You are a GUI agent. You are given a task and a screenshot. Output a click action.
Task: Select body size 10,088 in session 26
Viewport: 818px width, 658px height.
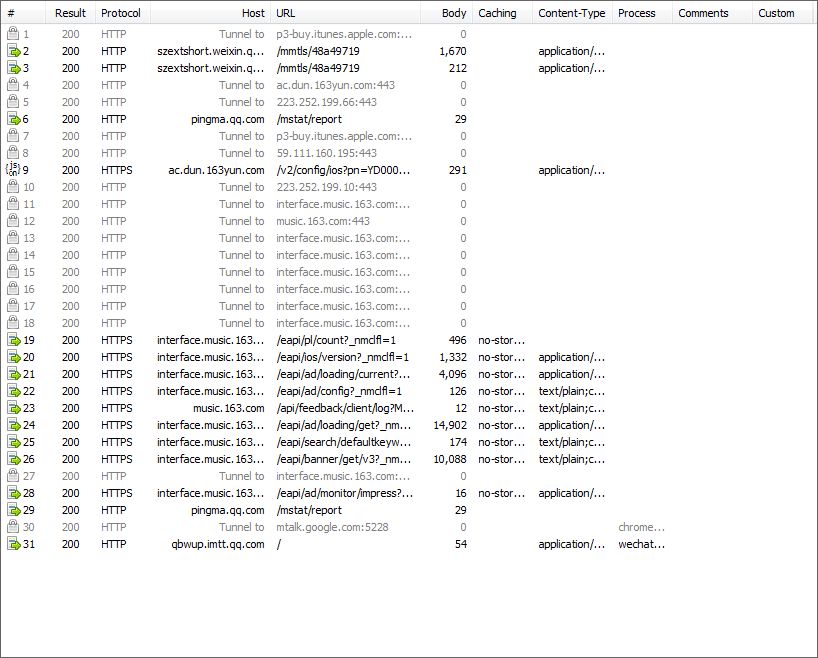(450, 459)
